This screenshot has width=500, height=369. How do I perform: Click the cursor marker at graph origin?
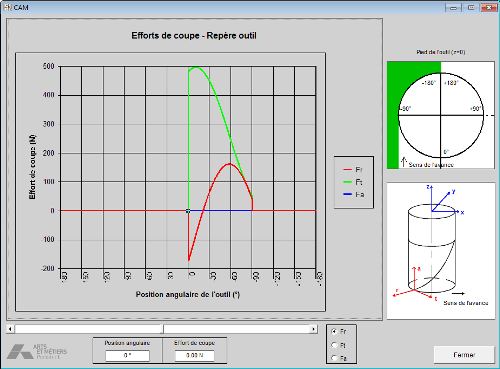point(188,211)
